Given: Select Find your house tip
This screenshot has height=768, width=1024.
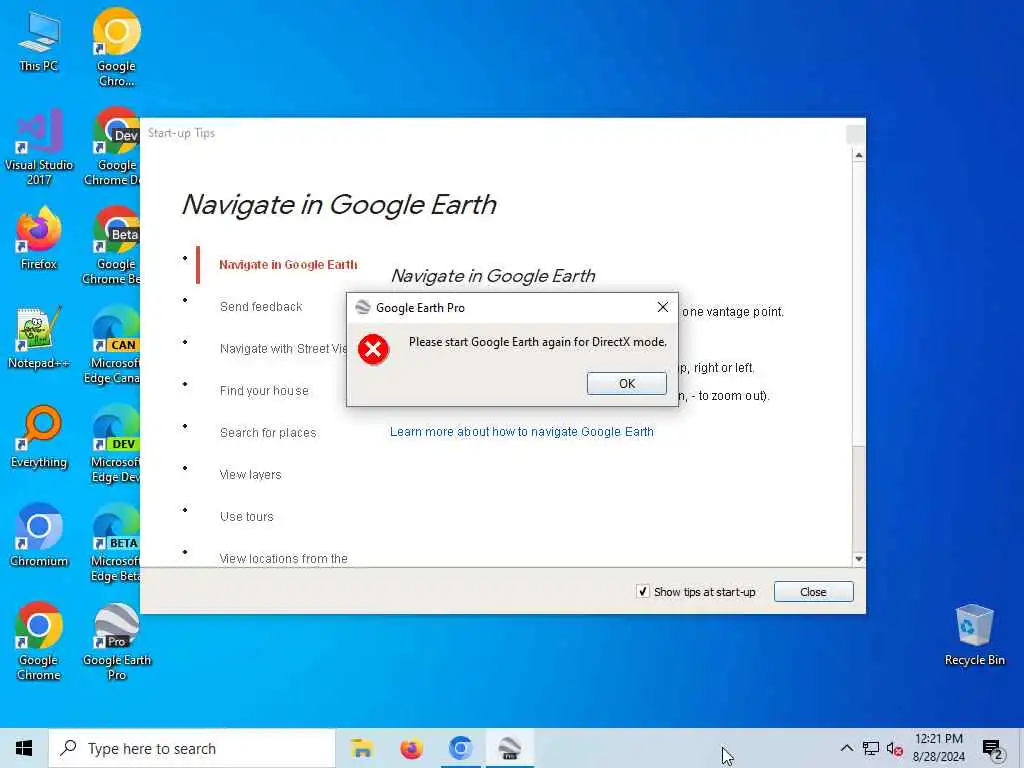Looking at the screenshot, I should [x=264, y=391].
